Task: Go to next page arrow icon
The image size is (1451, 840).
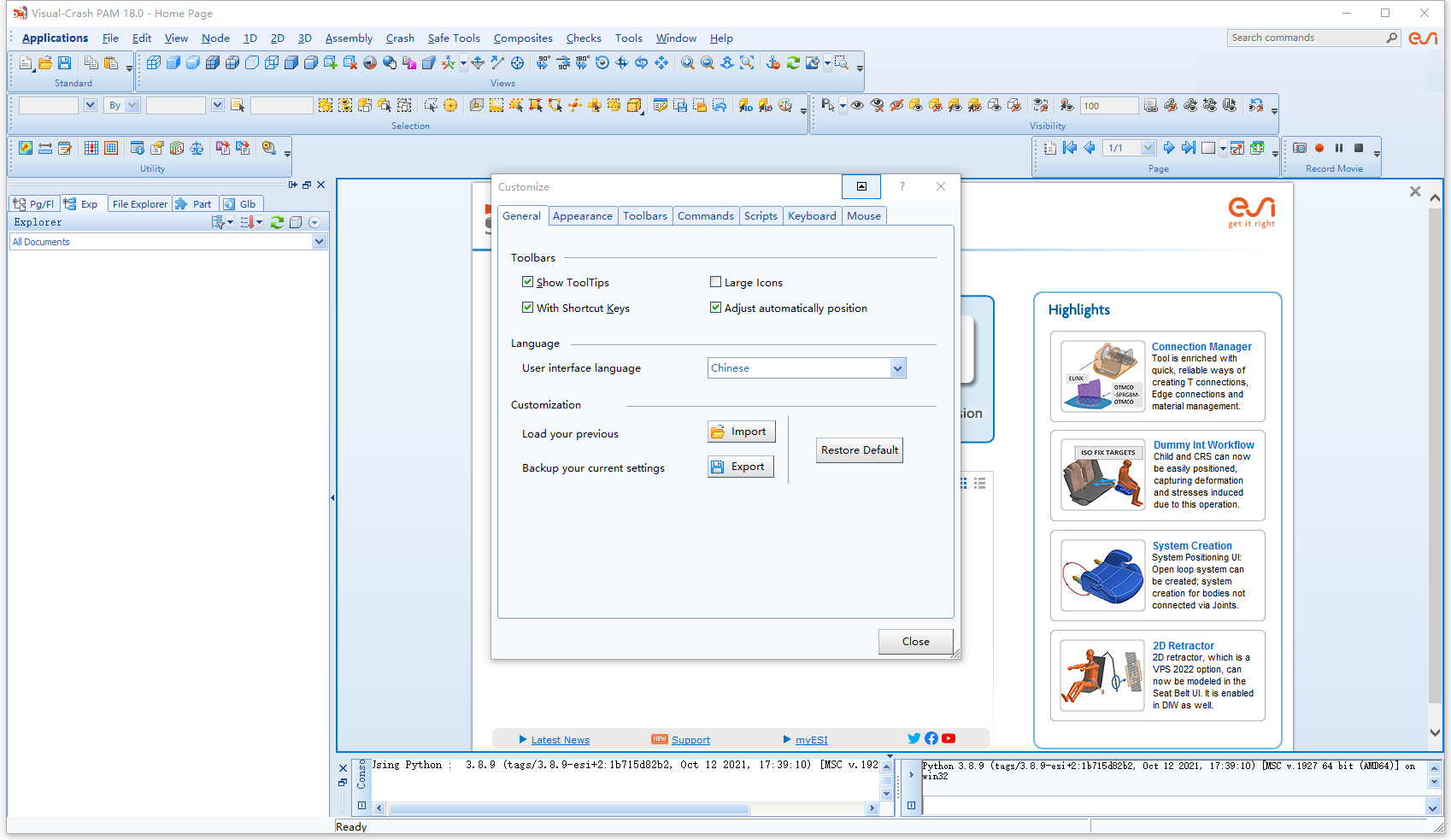Action: (x=1169, y=148)
